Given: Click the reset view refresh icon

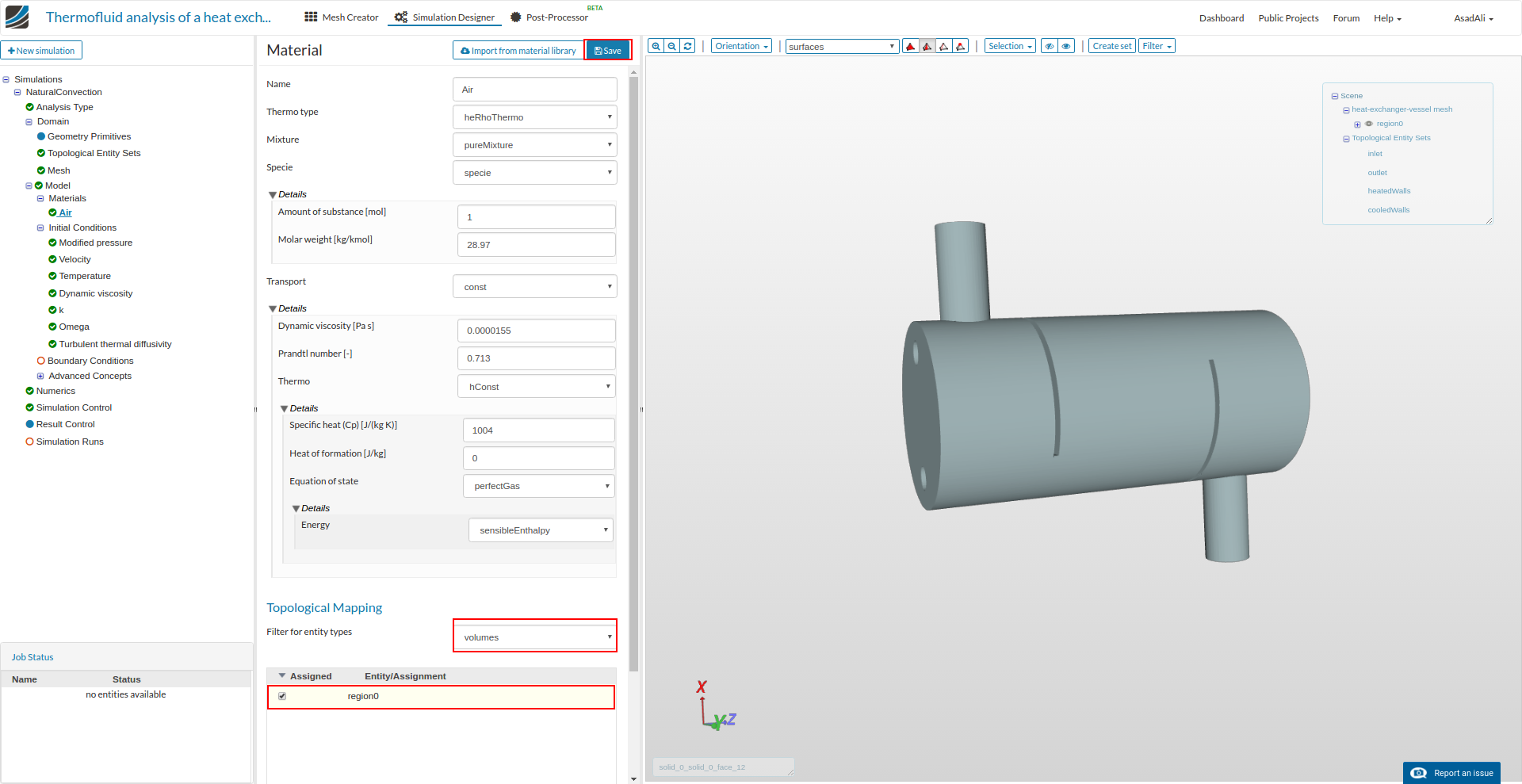Looking at the screenshot, I should (x=688, y=46).
